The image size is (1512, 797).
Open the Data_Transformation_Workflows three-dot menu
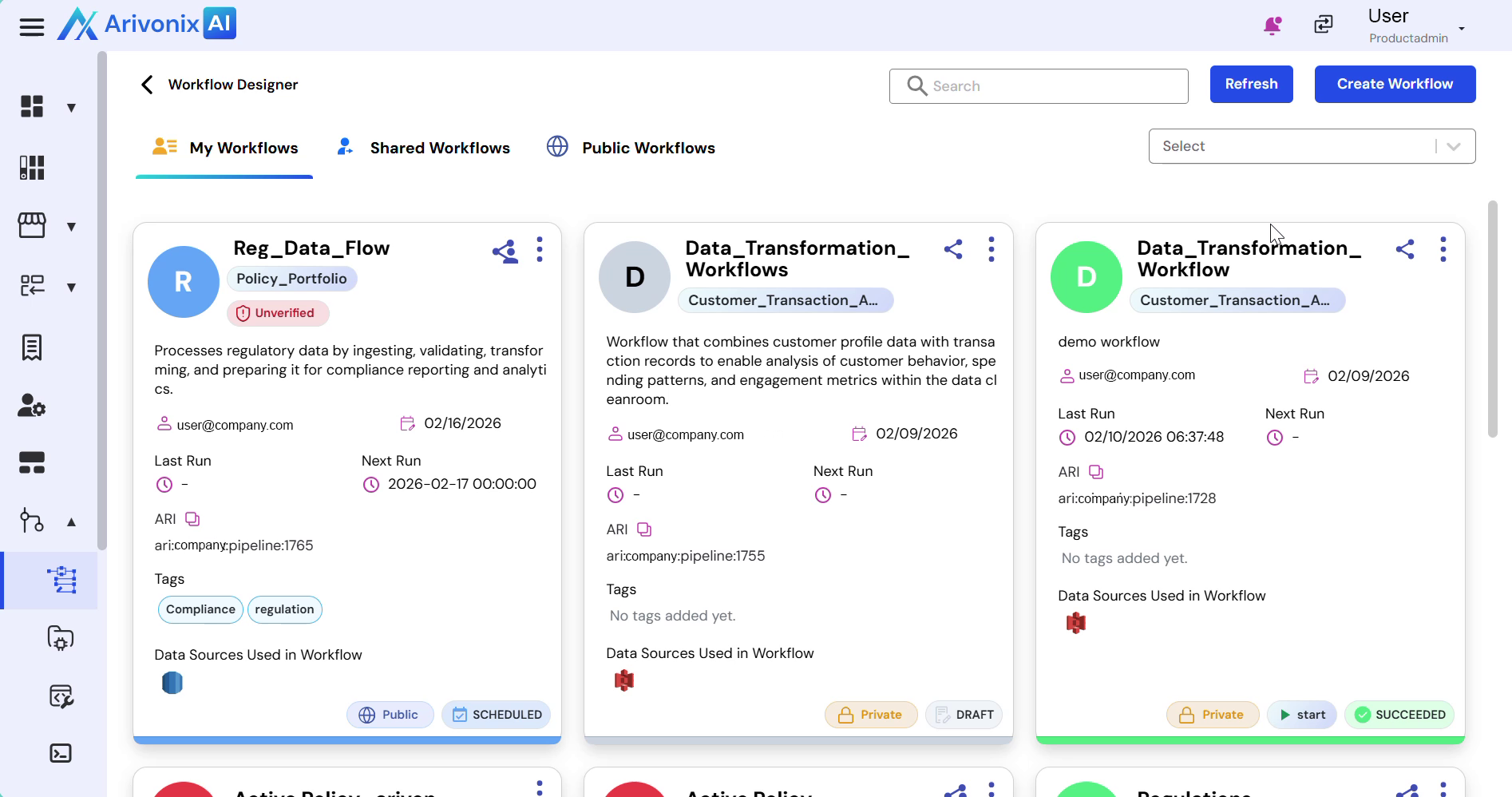point(991,249)
